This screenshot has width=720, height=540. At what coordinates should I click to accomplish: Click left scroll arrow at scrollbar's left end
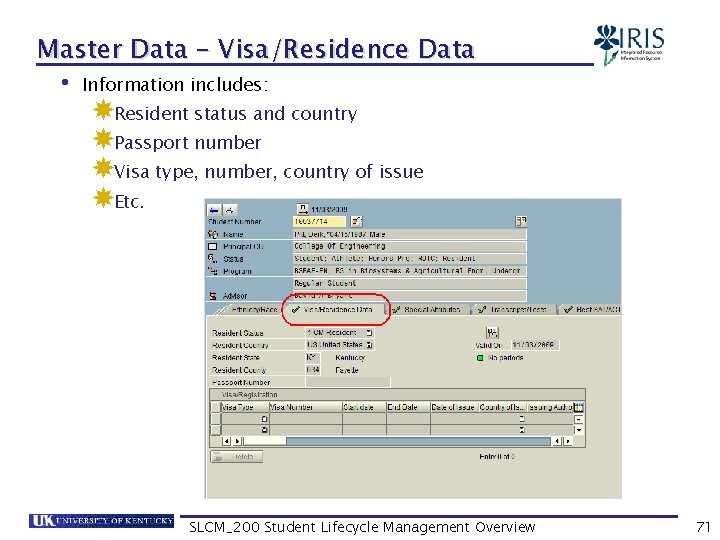tap(226, 441)
